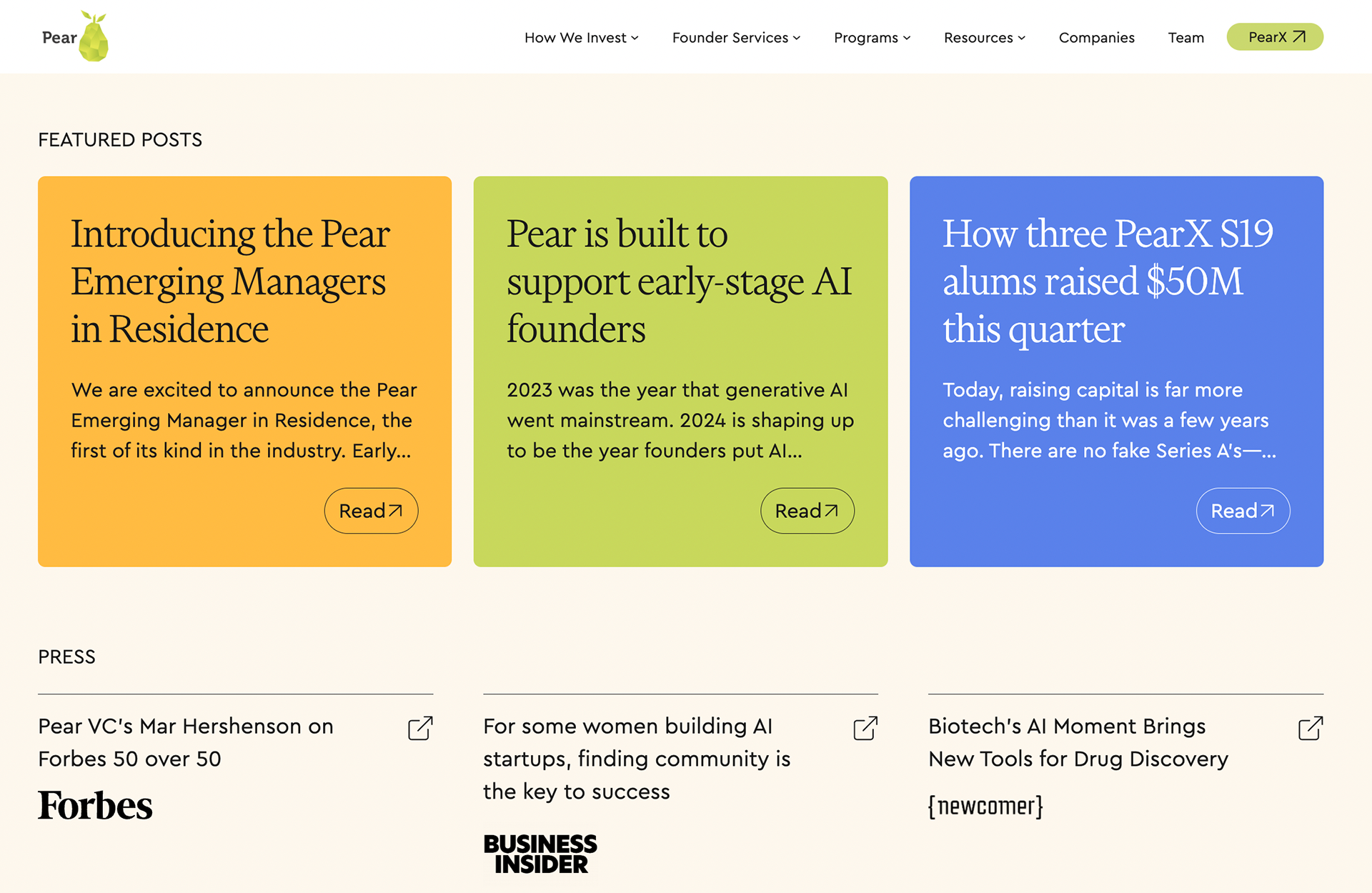Expand the How We Invest dropdown
Viewport: 1372px width, 893px height.
(x=582, y=37)
